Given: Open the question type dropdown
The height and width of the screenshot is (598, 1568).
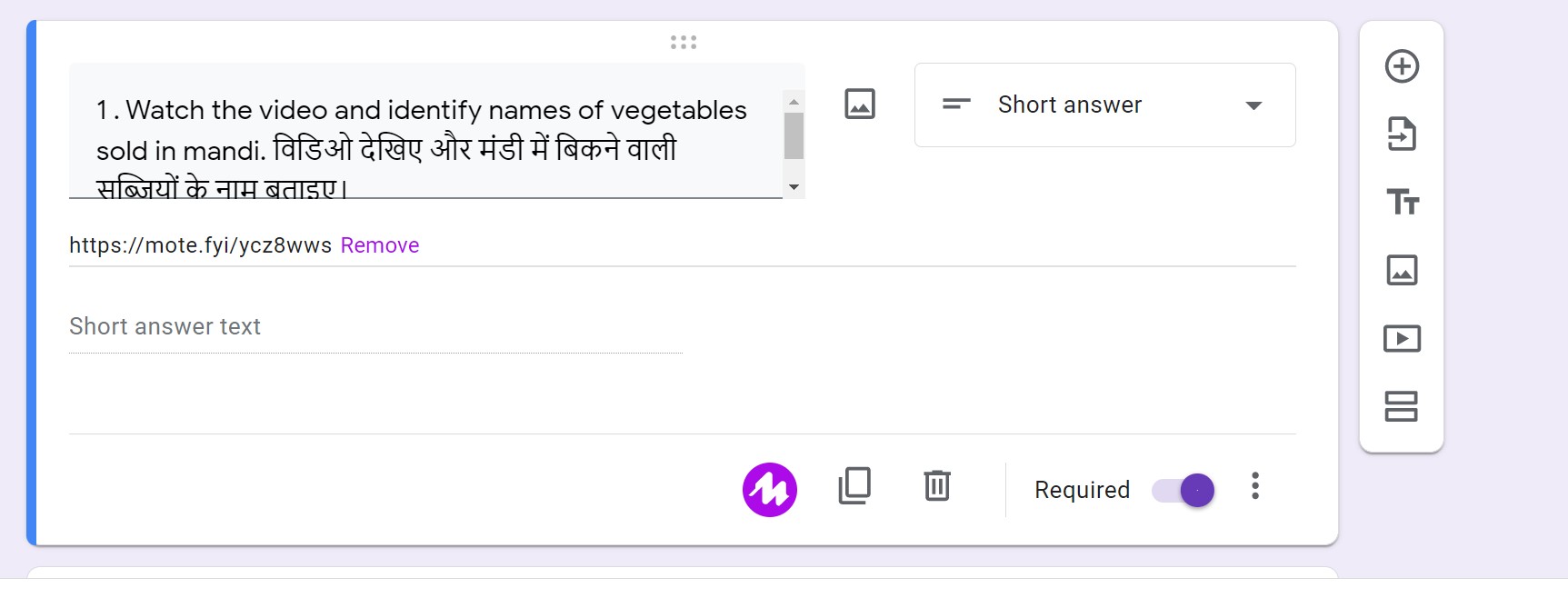Looking at the screenshot, I should click(x=1254, y=105).
